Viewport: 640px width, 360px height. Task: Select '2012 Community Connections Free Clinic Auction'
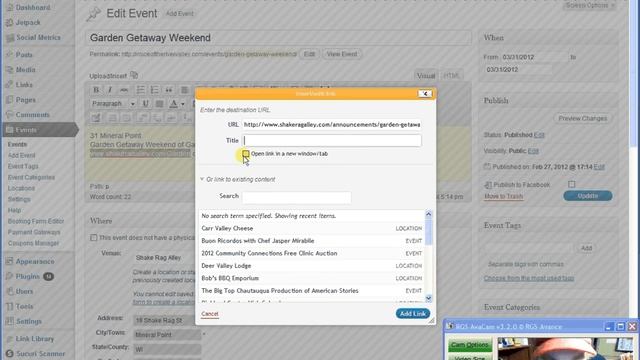pos(312,253)
